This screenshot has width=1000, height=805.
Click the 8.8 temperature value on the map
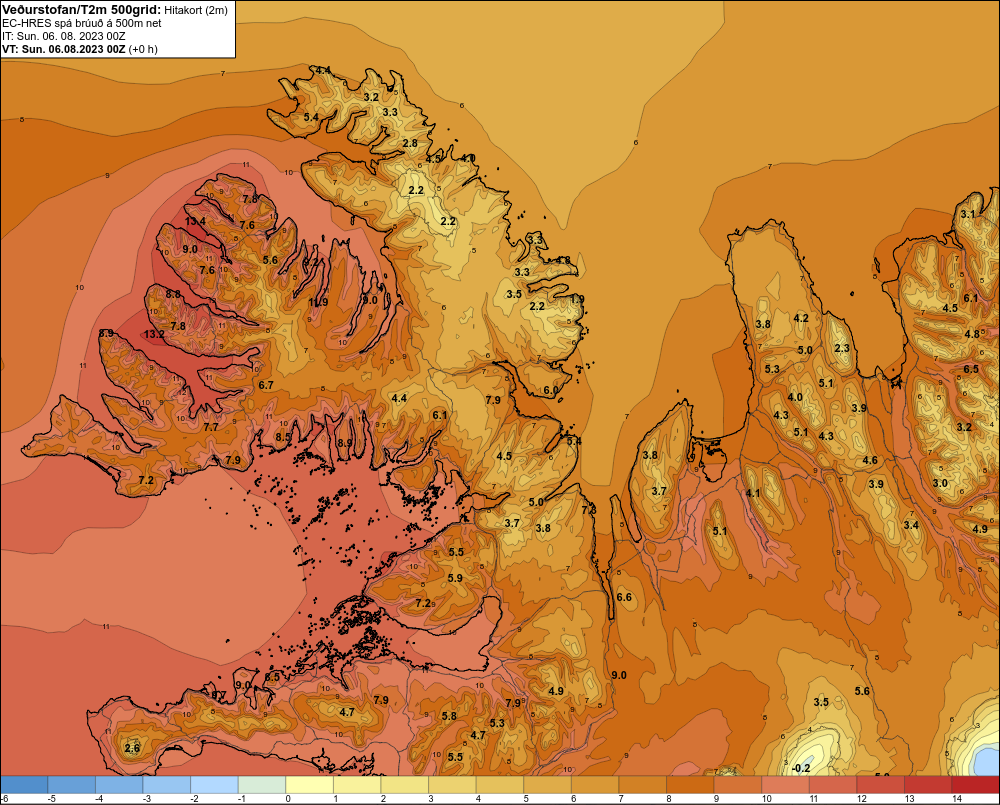(x=173, y=294)
